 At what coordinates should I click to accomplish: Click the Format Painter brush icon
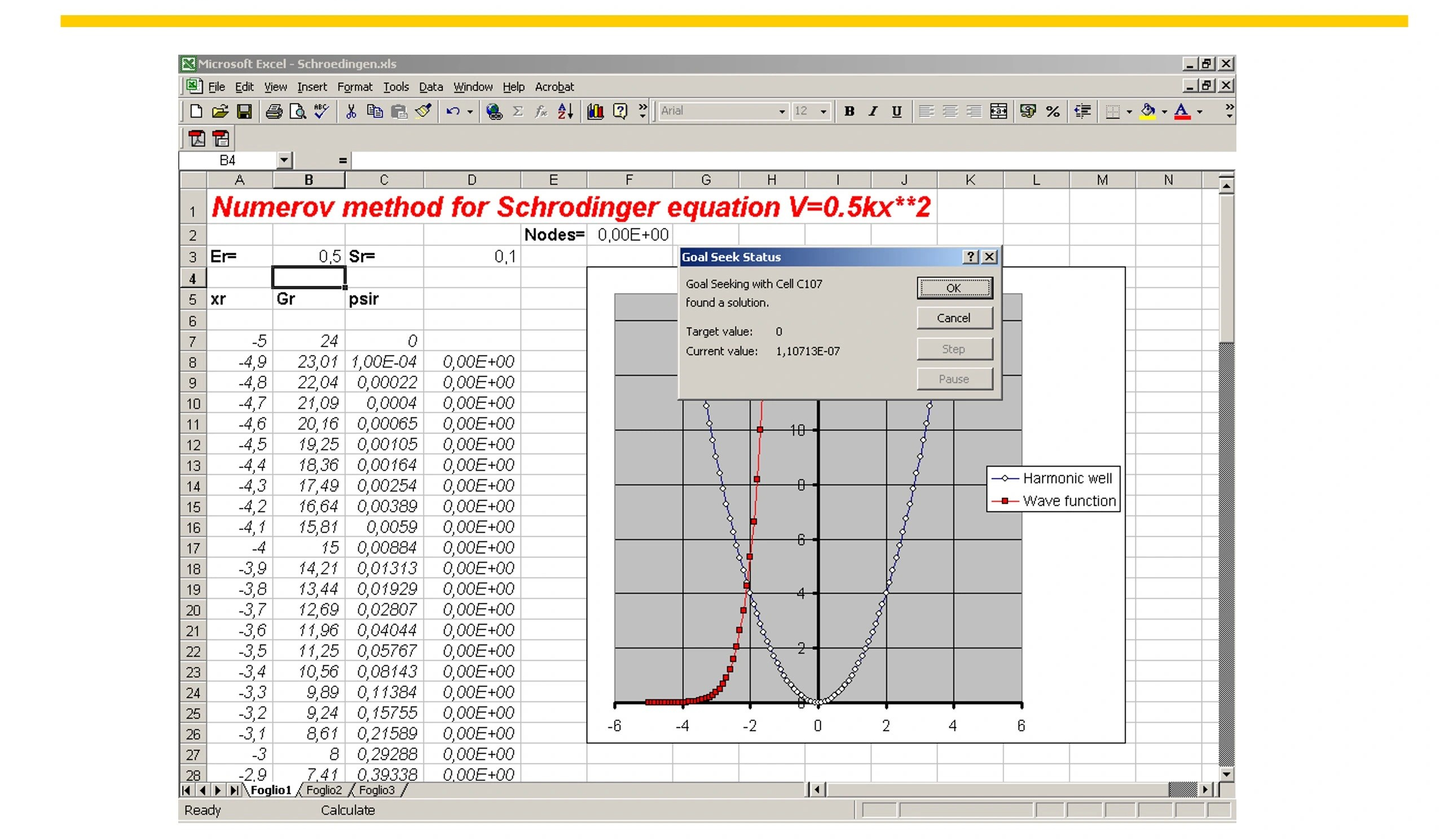(x=423, y=111)
